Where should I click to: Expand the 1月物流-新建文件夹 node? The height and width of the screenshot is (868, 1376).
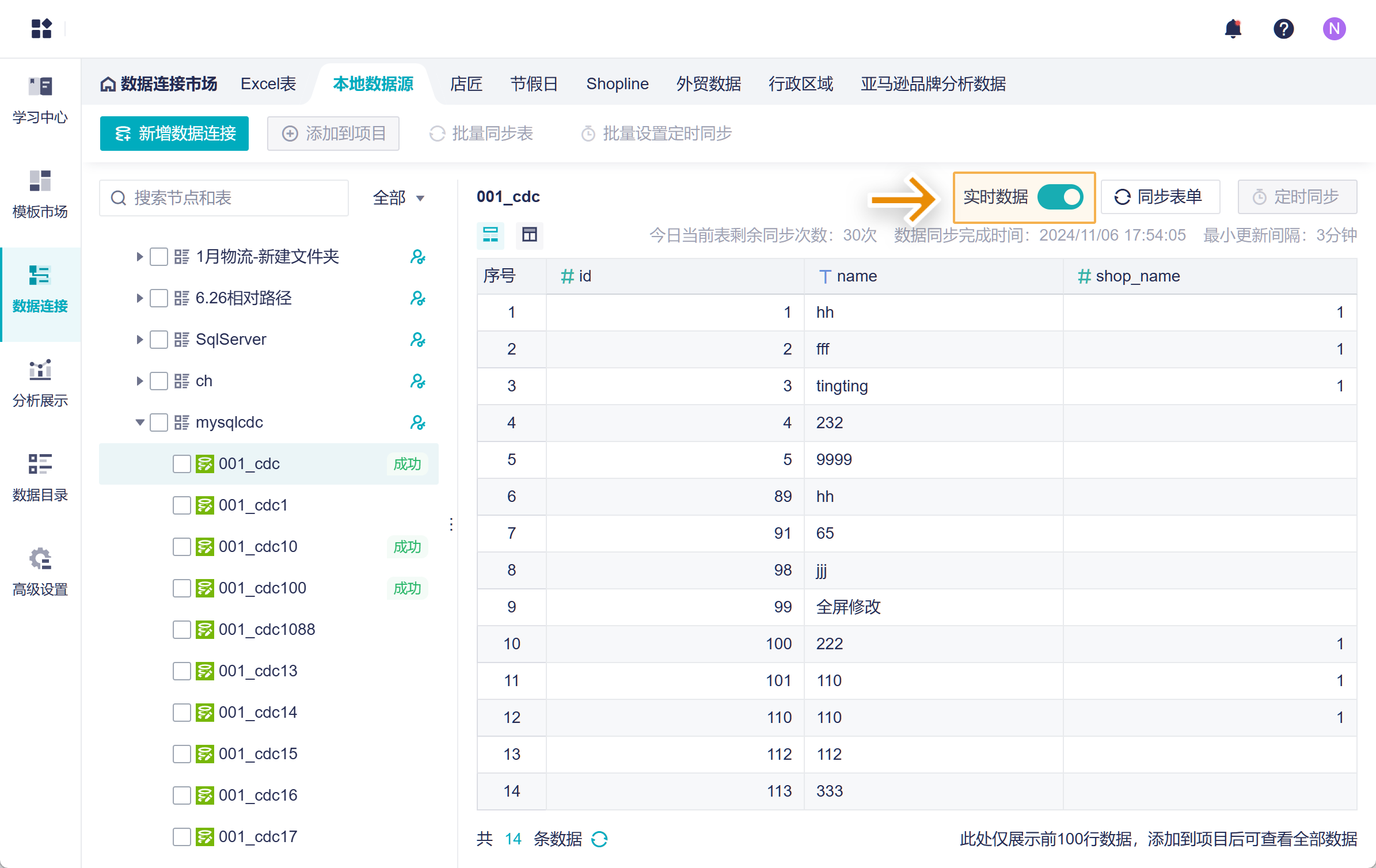tap(139, 257)
